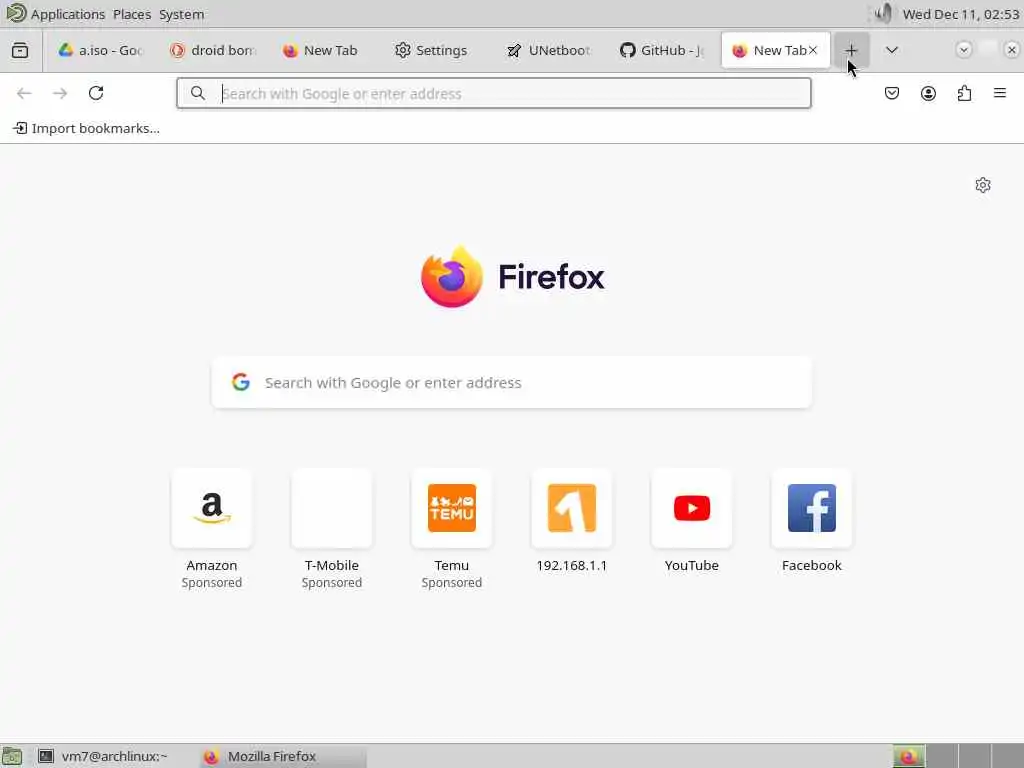The image size is (1024, 768).
Task: Click the Google logo in search box
Action: [241, 383]
